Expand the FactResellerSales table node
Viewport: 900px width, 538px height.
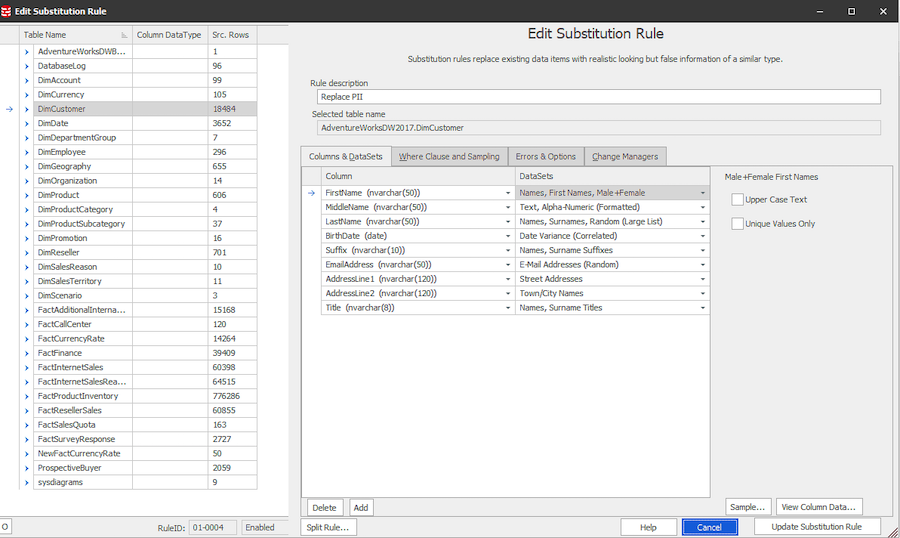pyautogui.click(x=26, y=411)
